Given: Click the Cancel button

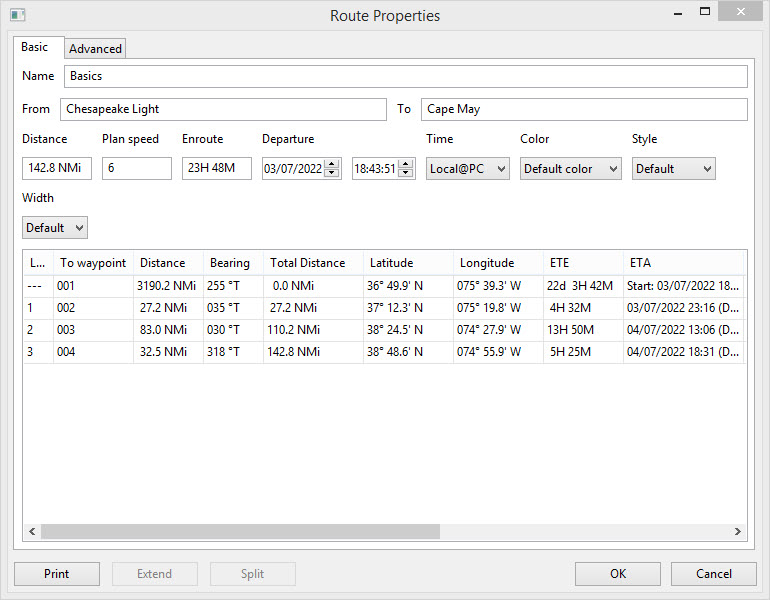Looking at the screenshot, I should [x=713, y=574].
